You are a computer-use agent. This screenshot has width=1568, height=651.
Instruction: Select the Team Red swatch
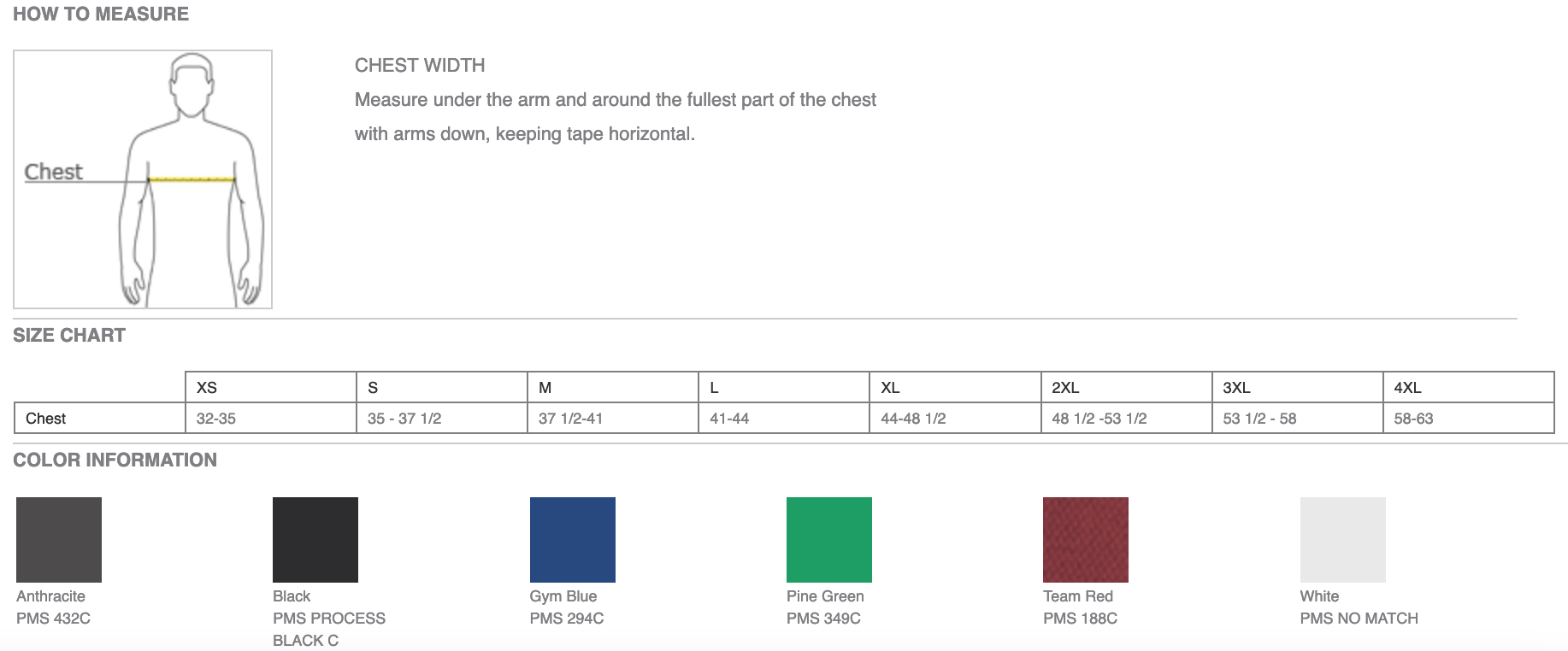1086,540
